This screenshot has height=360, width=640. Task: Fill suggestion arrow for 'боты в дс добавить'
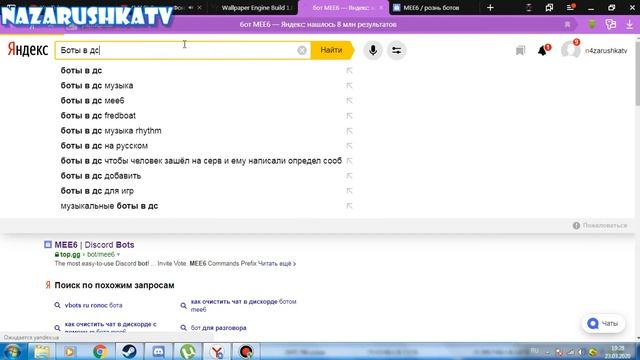point(349,176)
